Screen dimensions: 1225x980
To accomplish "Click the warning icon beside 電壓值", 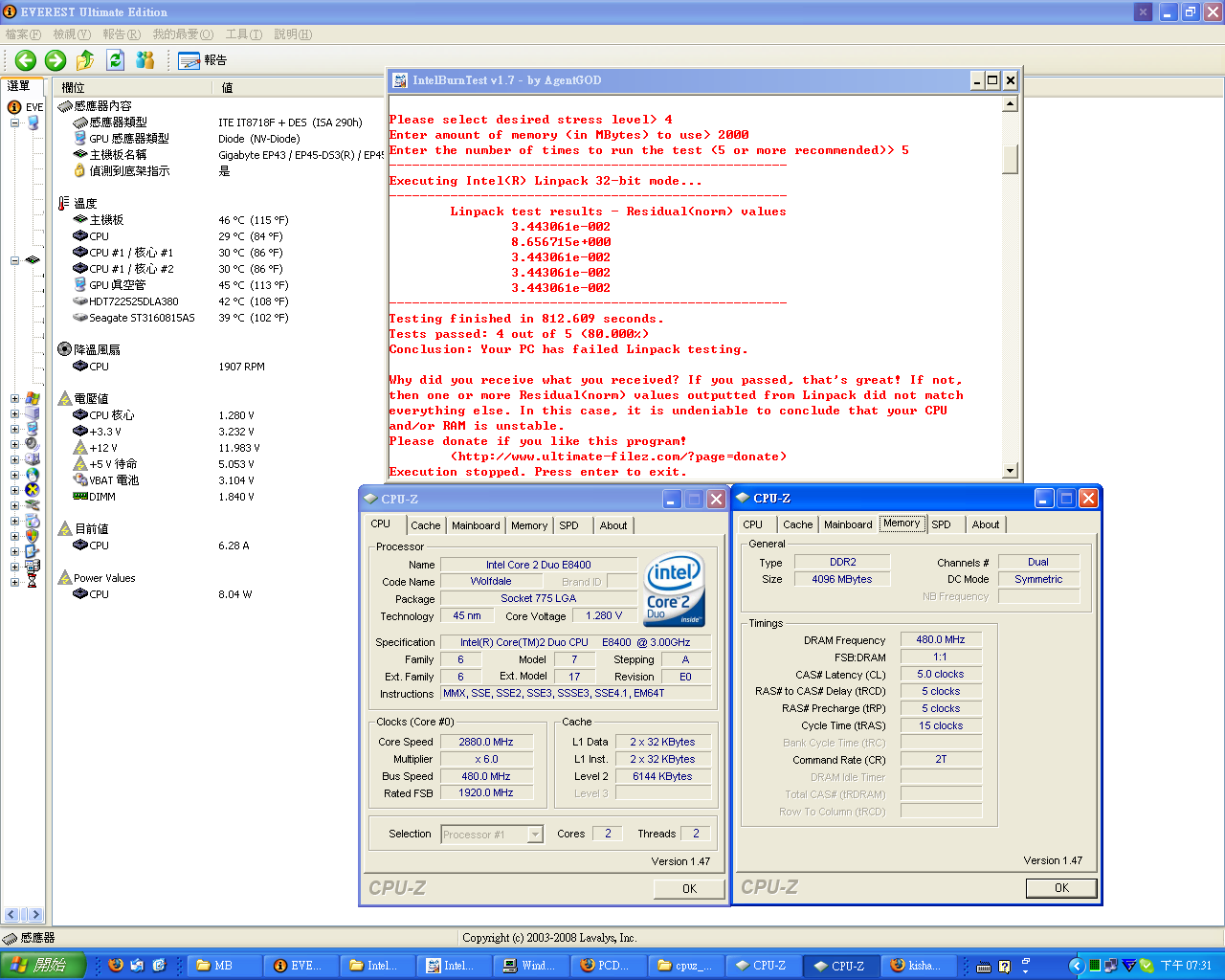I will click(65, 398).
